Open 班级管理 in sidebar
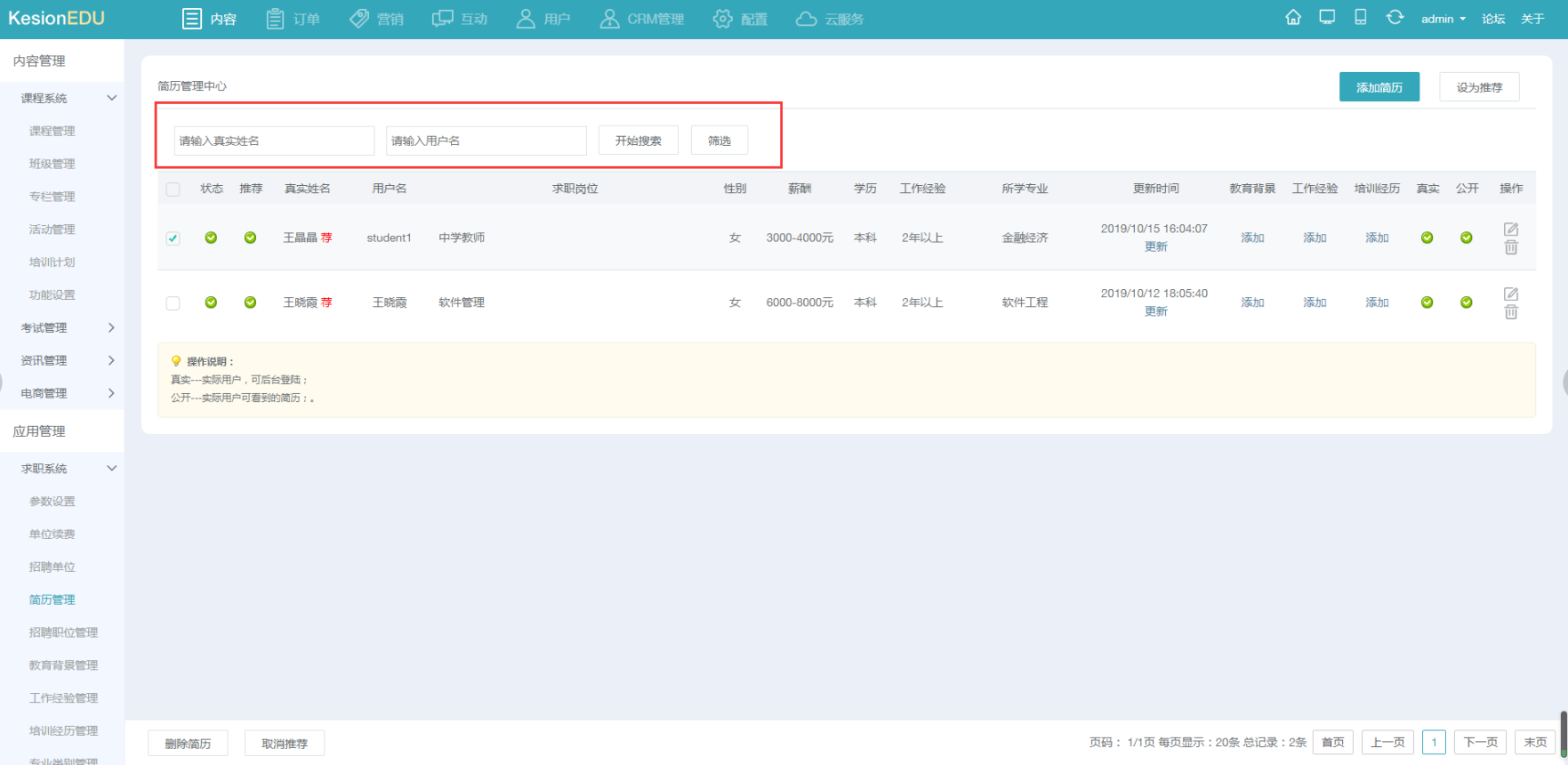 click(x=52, y=164)
